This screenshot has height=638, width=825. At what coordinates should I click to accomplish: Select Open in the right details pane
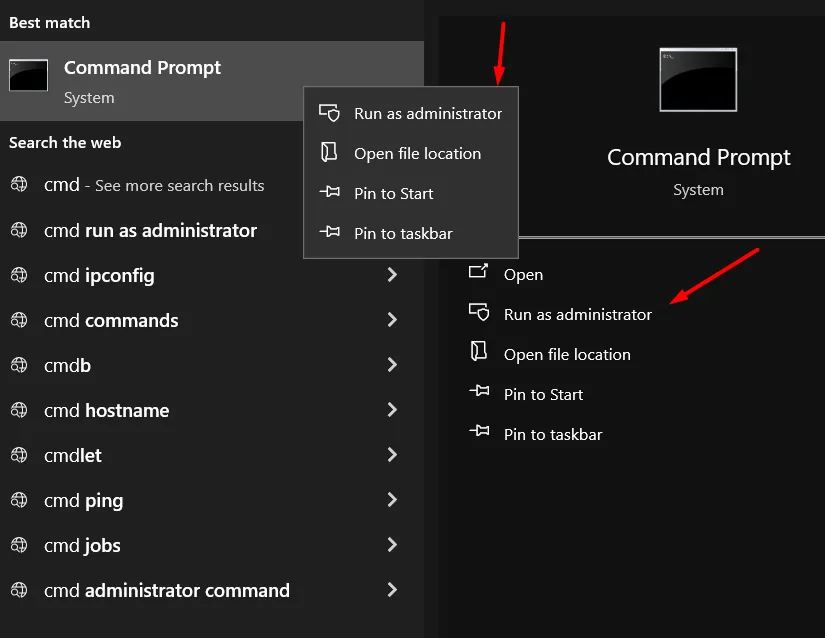pyautogui.click(x=523, y=275)
